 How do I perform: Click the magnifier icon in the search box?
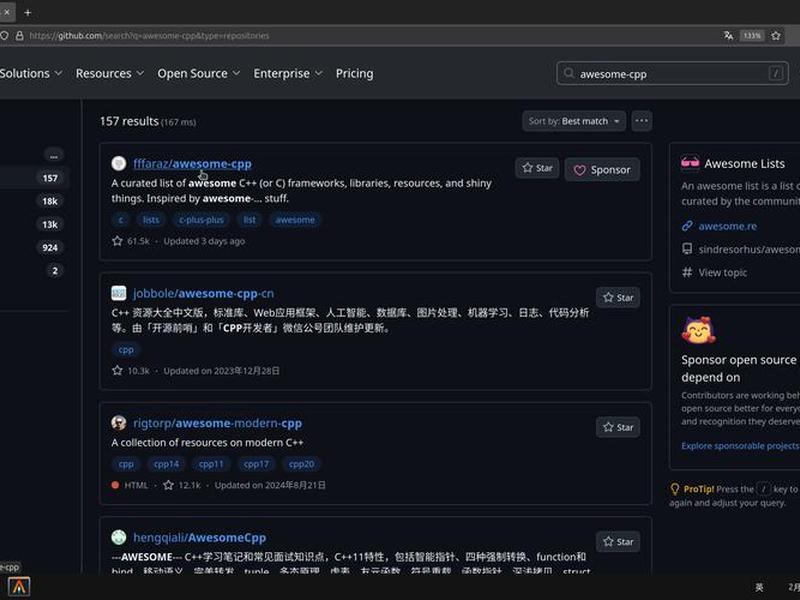pyautogui.click(x=568, y=73)
